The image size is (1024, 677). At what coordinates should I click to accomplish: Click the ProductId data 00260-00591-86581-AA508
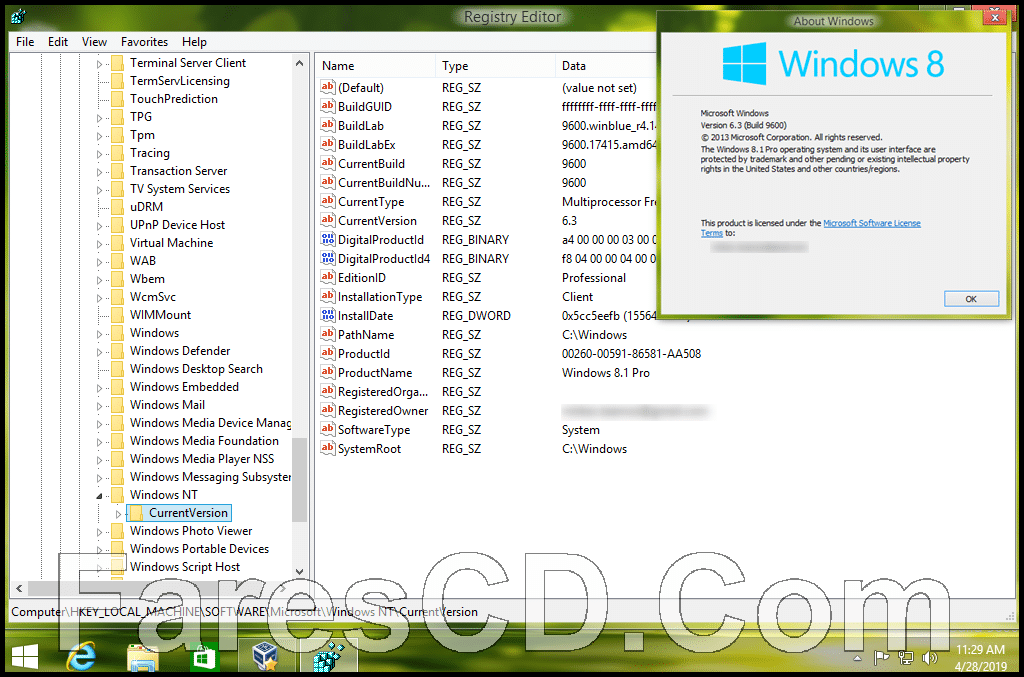click(631, 353)
